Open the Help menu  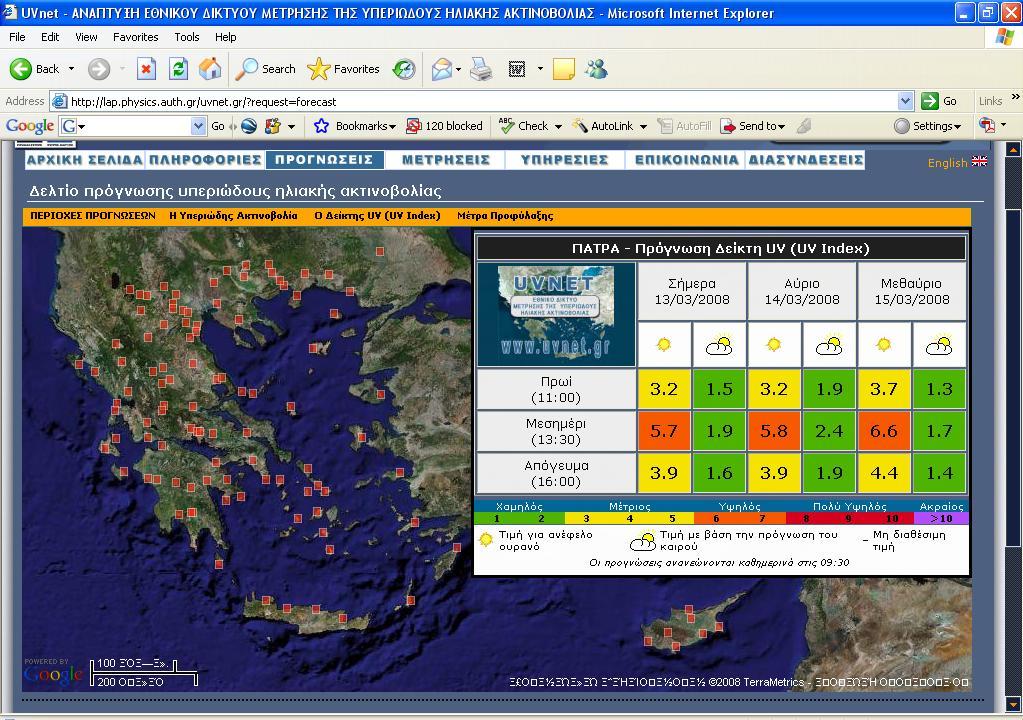(x=225, y=37)
